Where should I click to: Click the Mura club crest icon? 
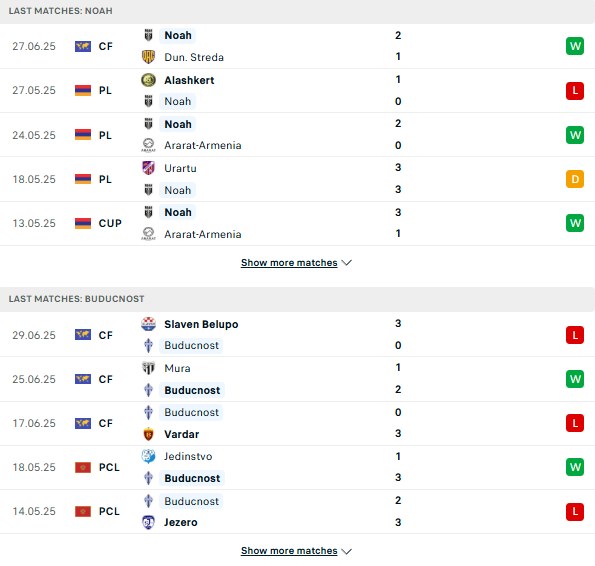pos(148,368)
